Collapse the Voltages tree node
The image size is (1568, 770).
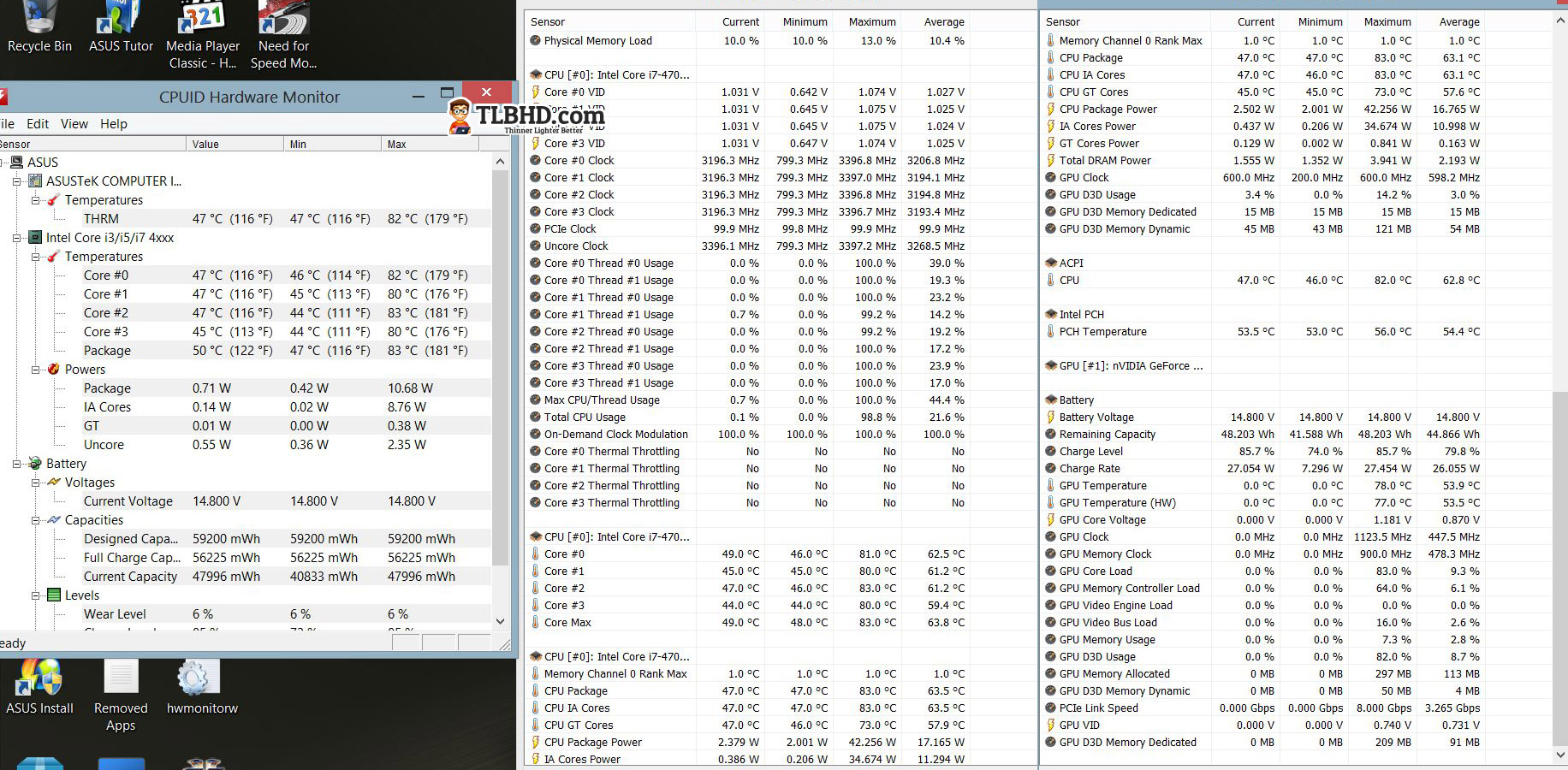(35, 482)
